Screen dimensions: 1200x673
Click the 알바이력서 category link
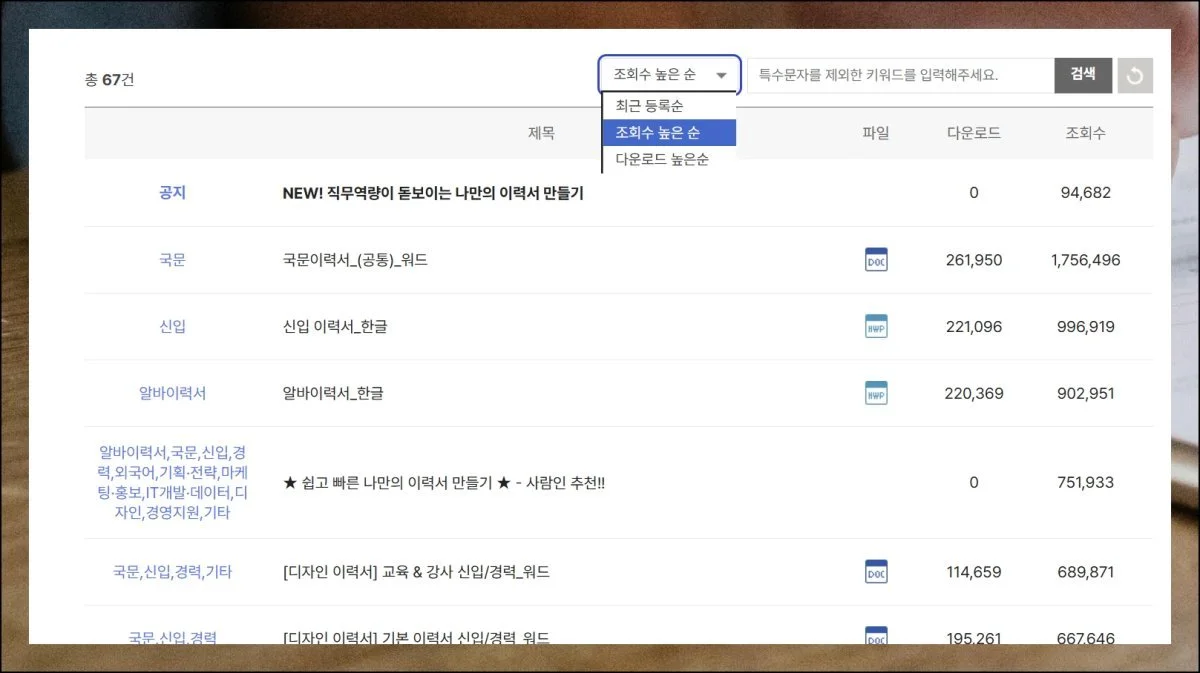click(x=172, y=392)
